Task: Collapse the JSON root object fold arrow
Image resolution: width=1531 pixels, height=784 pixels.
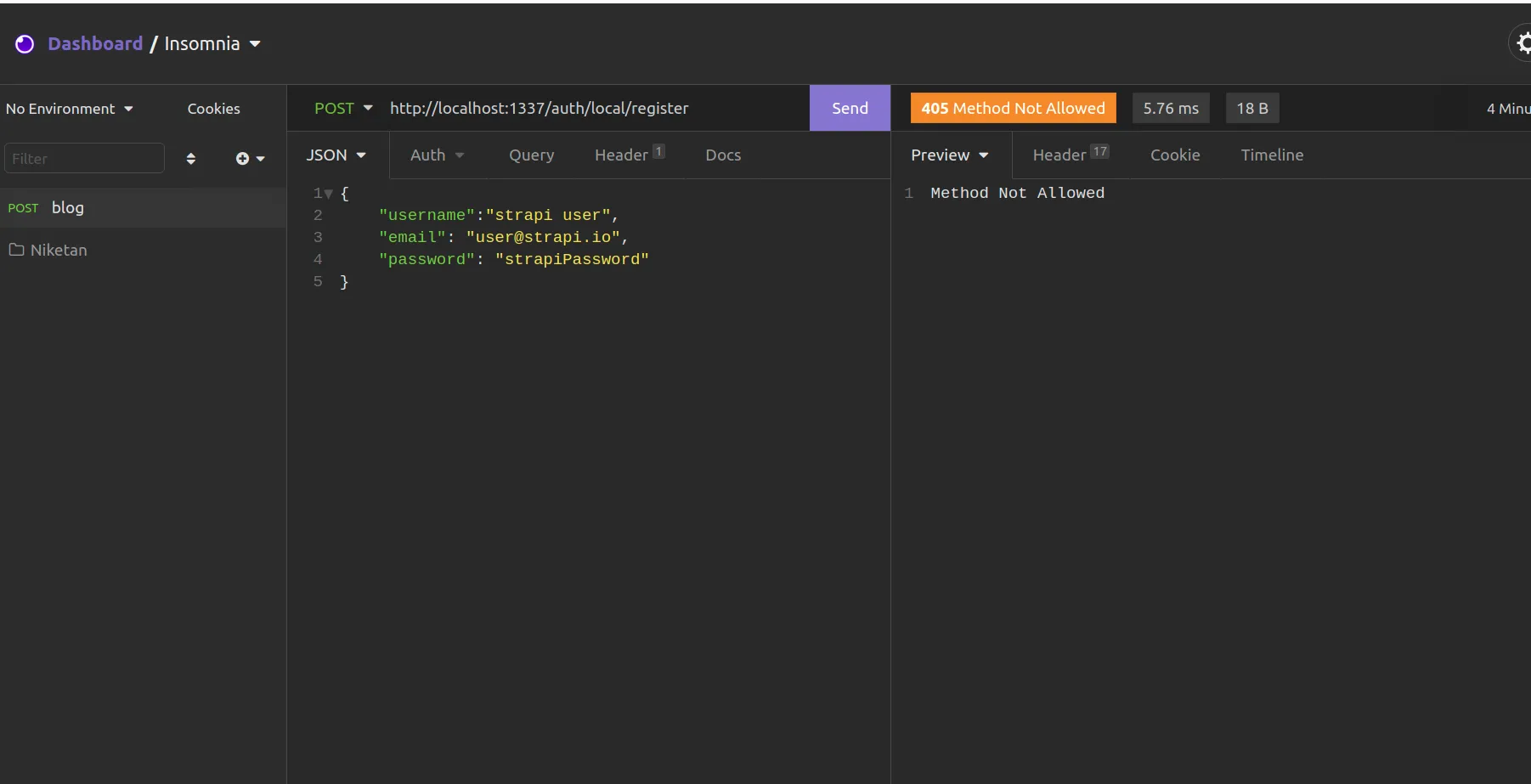Action: tap(329, 194)
